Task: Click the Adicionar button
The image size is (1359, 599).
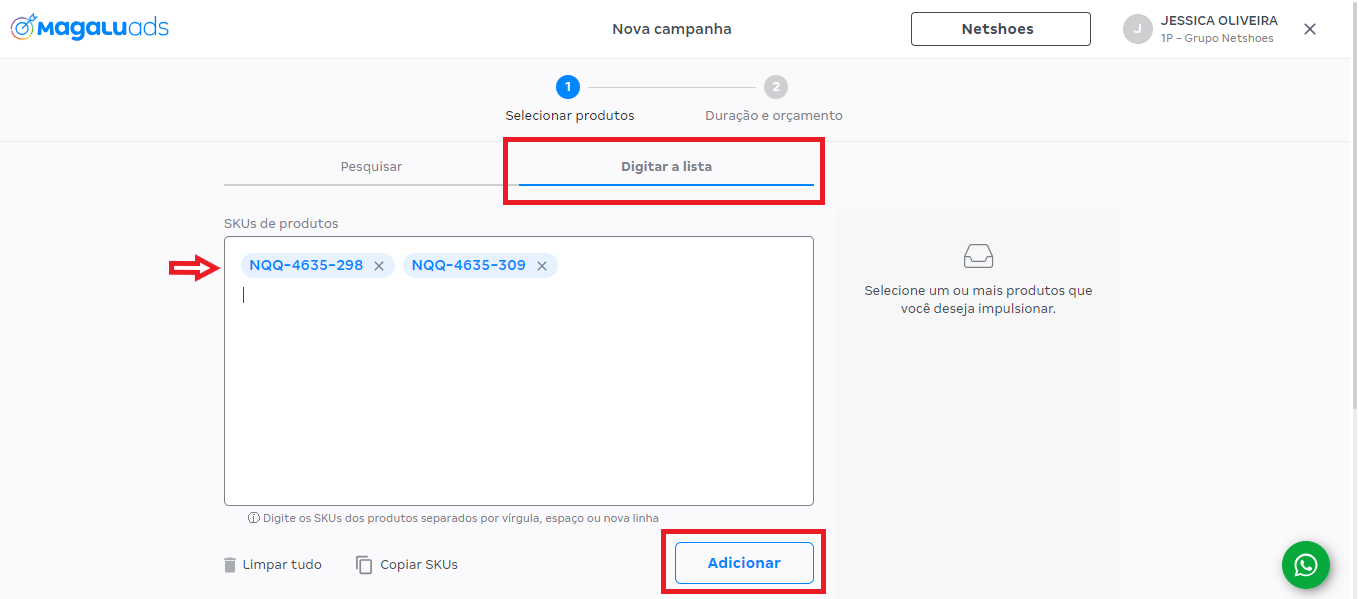Action: tap(744, 563)
